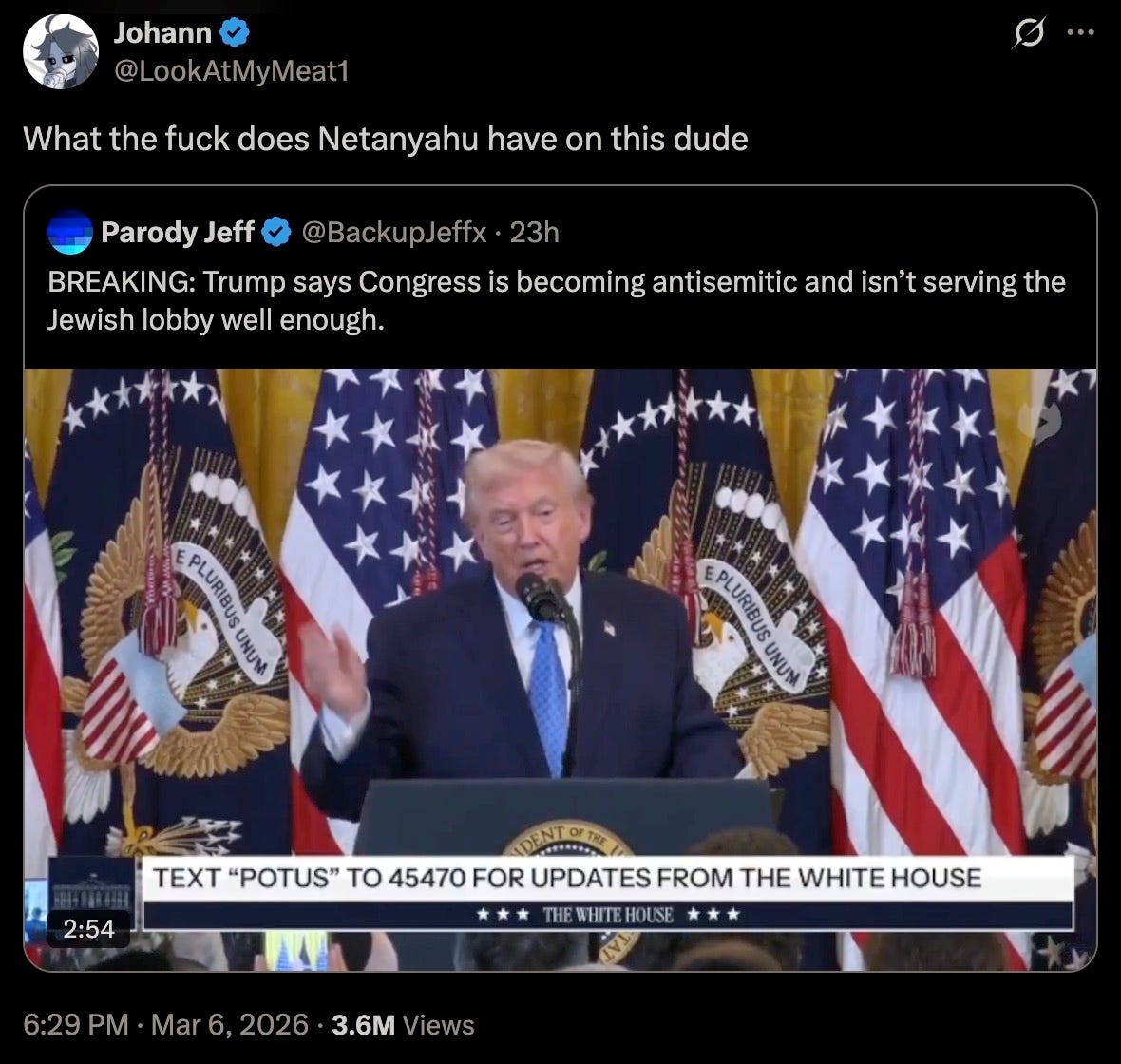Click the TEXT POTUS banner in video

click(608, 893)
